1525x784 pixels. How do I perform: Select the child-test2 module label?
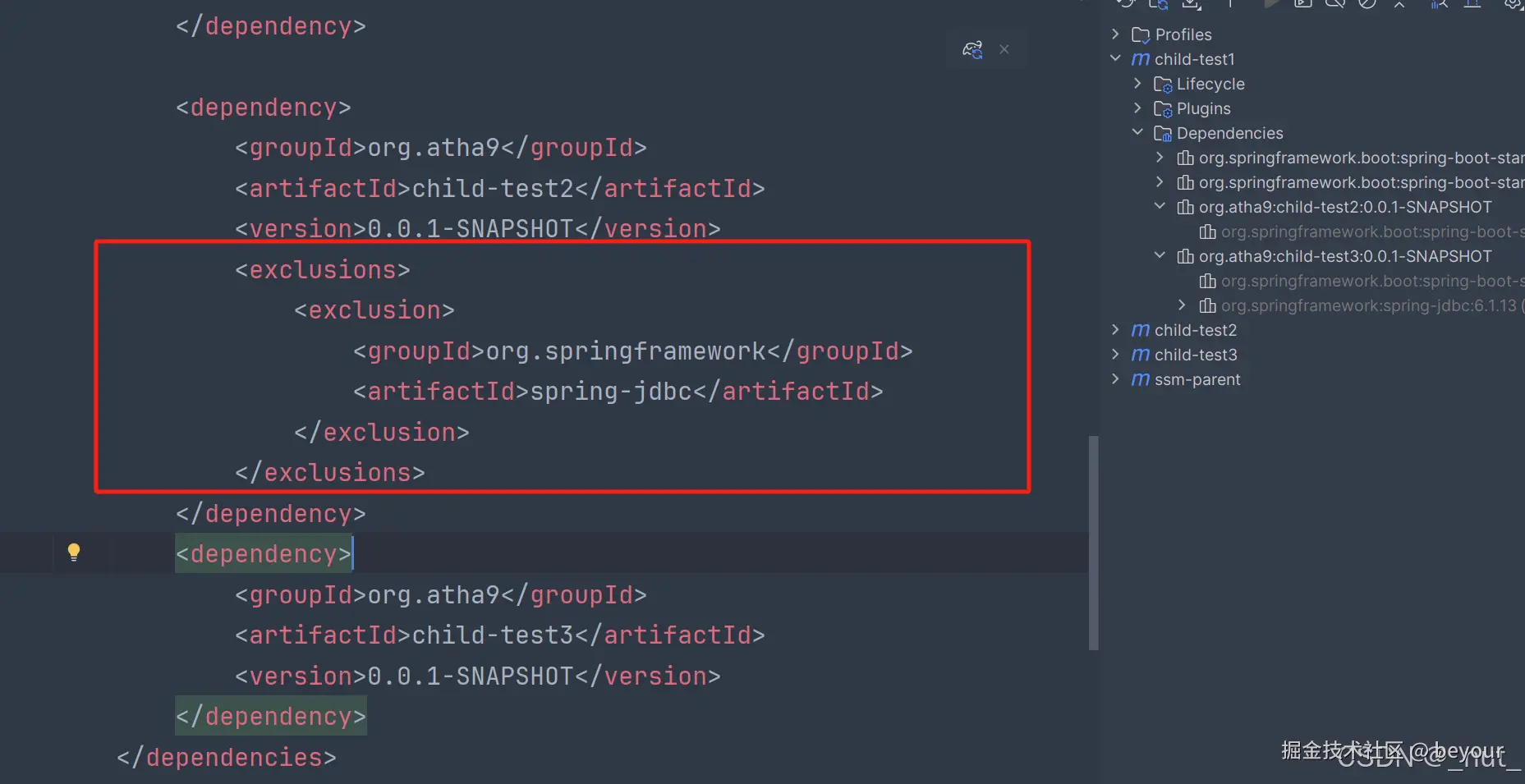1196,330
